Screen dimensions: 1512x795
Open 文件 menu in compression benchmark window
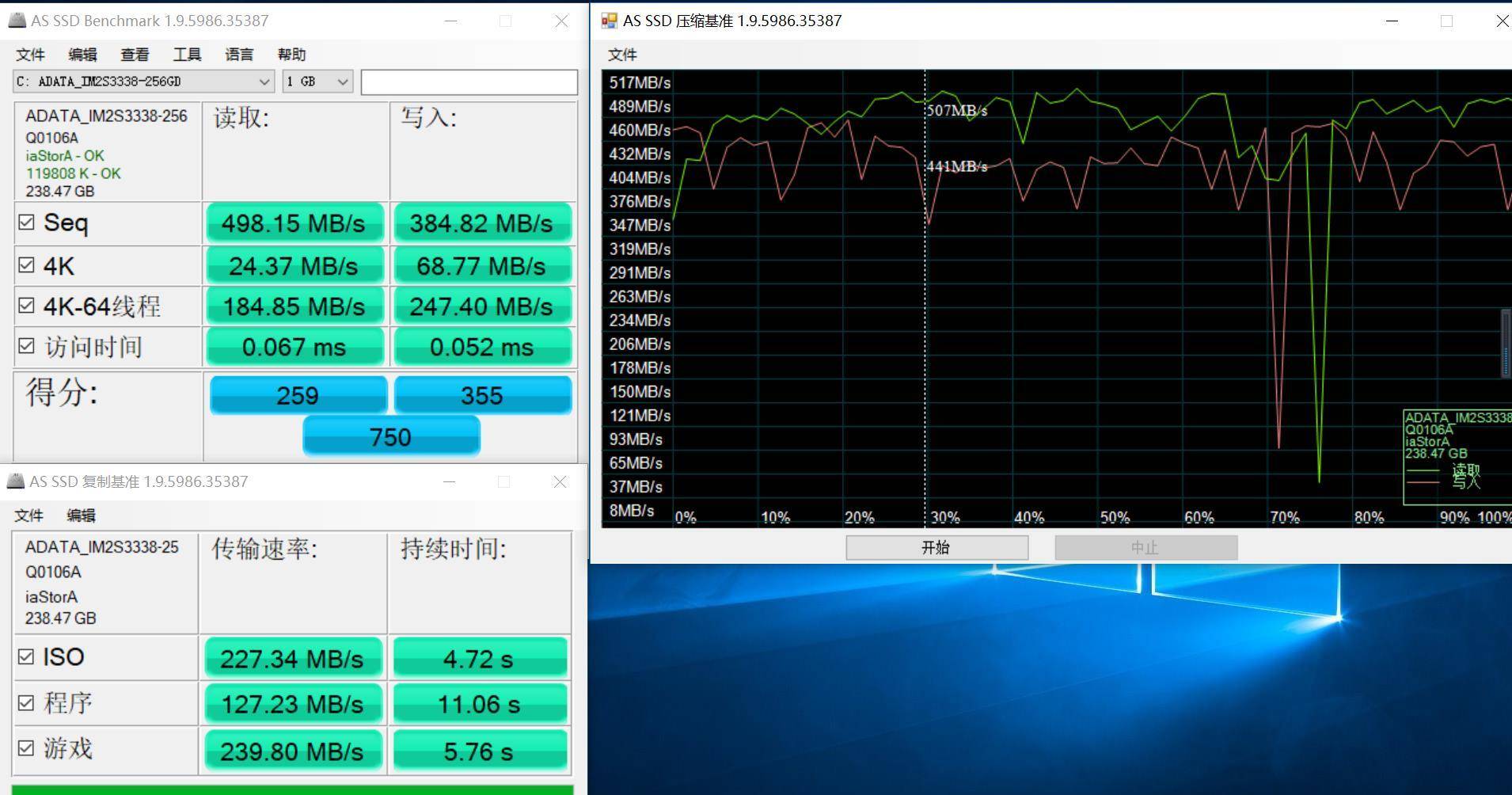tap(622, 55)
